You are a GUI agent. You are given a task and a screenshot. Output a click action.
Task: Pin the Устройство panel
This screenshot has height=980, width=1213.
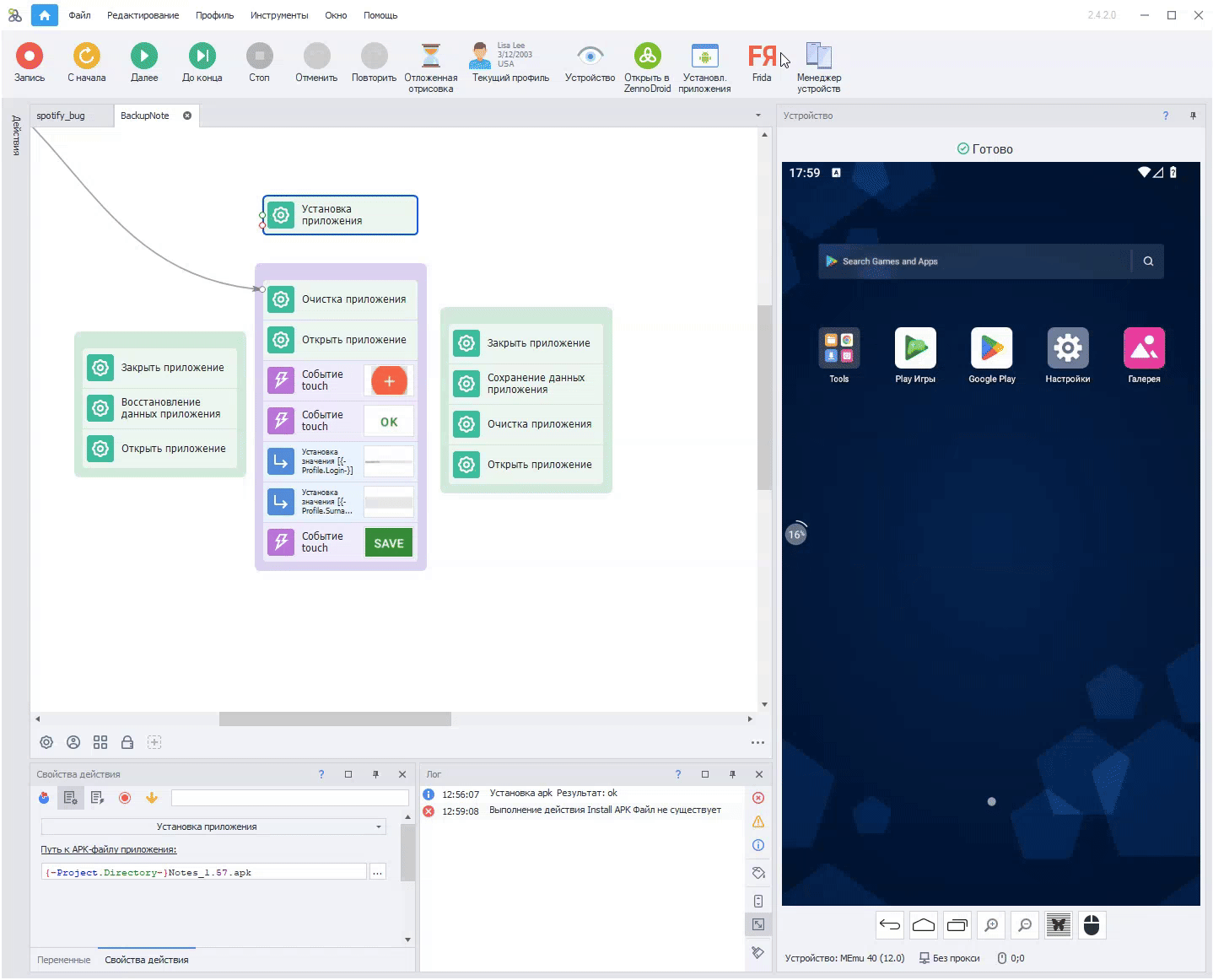1193,116
